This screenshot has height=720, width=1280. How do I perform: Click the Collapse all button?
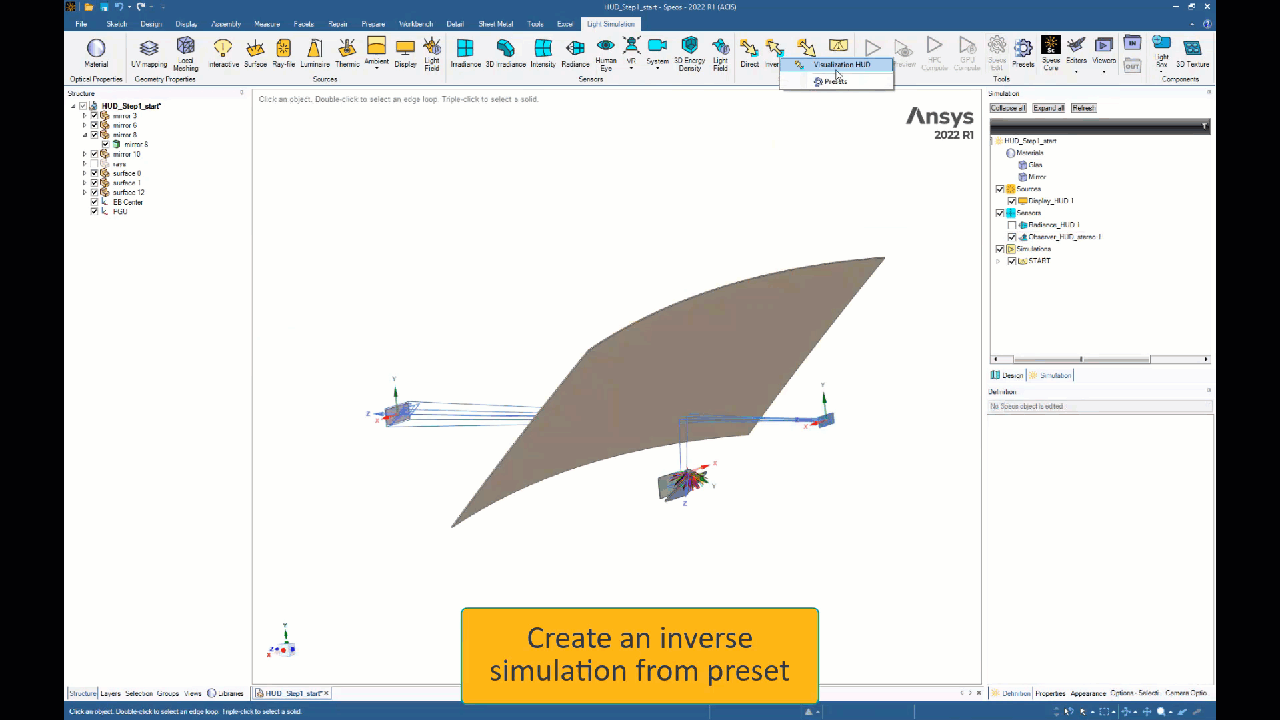coord(1008,108)
